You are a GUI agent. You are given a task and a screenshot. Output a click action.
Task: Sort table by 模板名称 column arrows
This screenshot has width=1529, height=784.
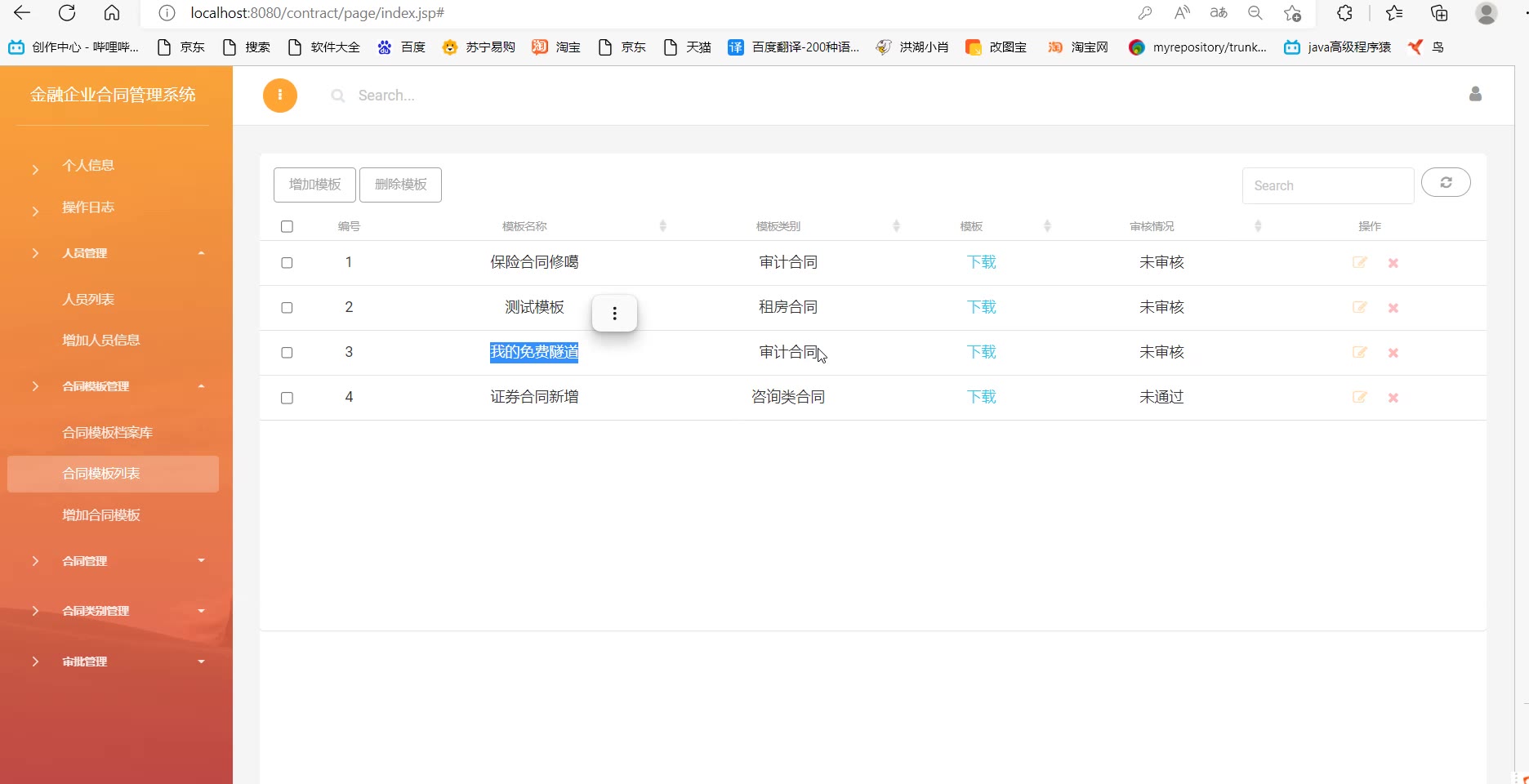662,226
